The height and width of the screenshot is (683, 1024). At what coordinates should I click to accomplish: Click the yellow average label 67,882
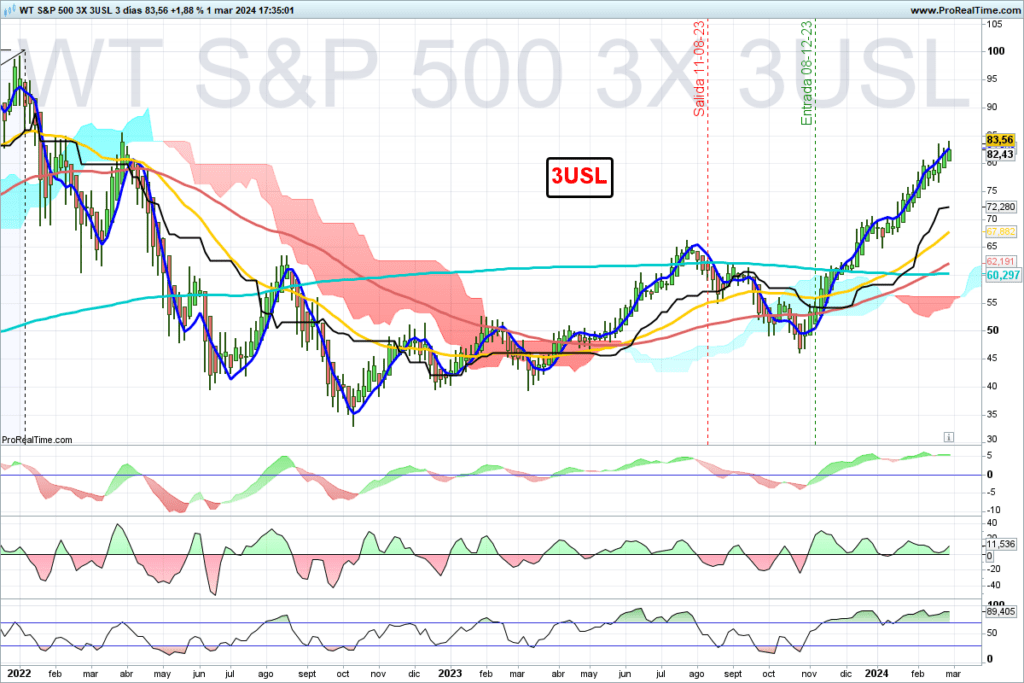pyautogui.click(x=1000, y=232)
